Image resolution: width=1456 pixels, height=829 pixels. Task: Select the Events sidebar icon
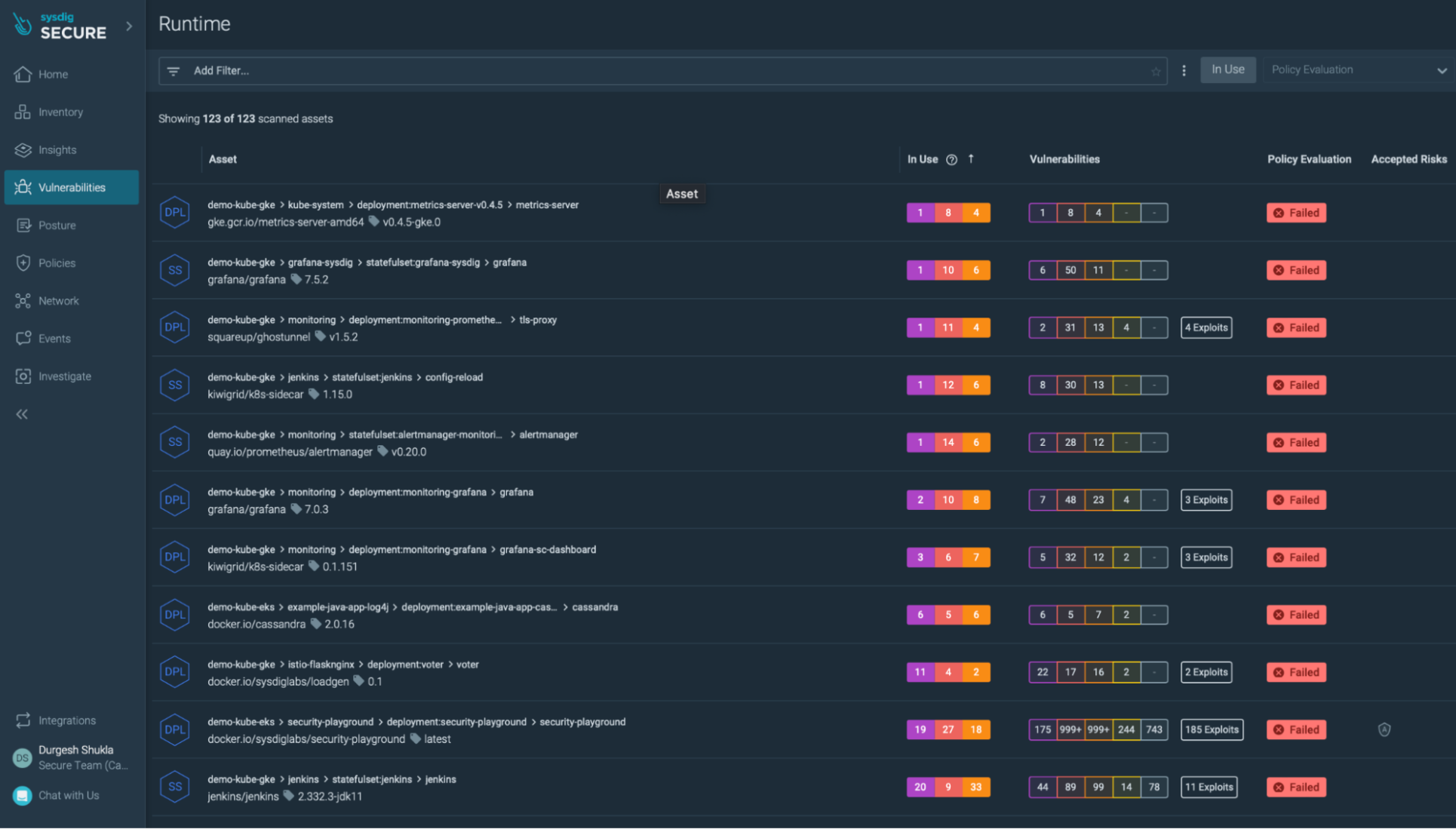(x=53, y=338)
